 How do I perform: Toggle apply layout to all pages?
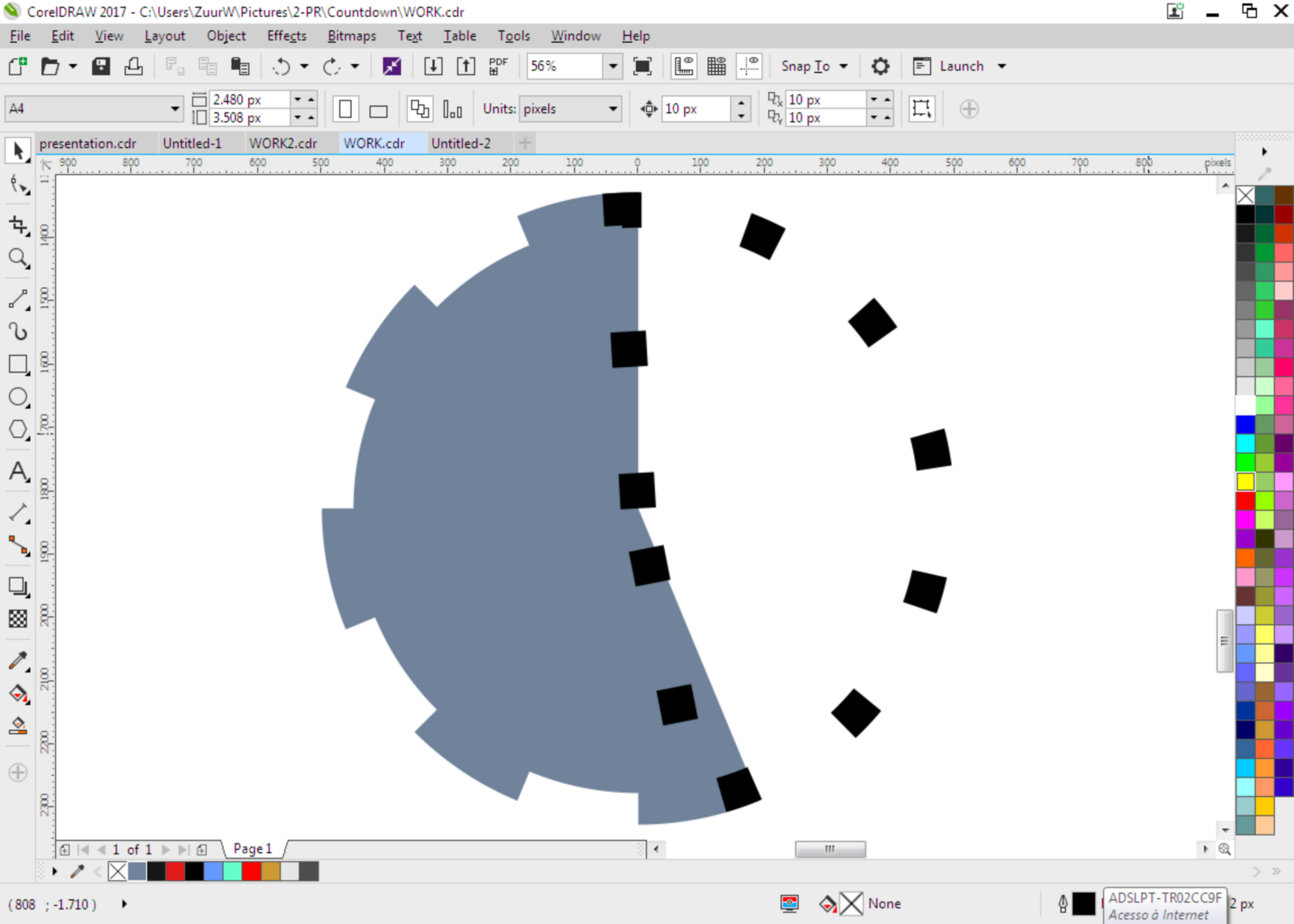coord(419,109)
